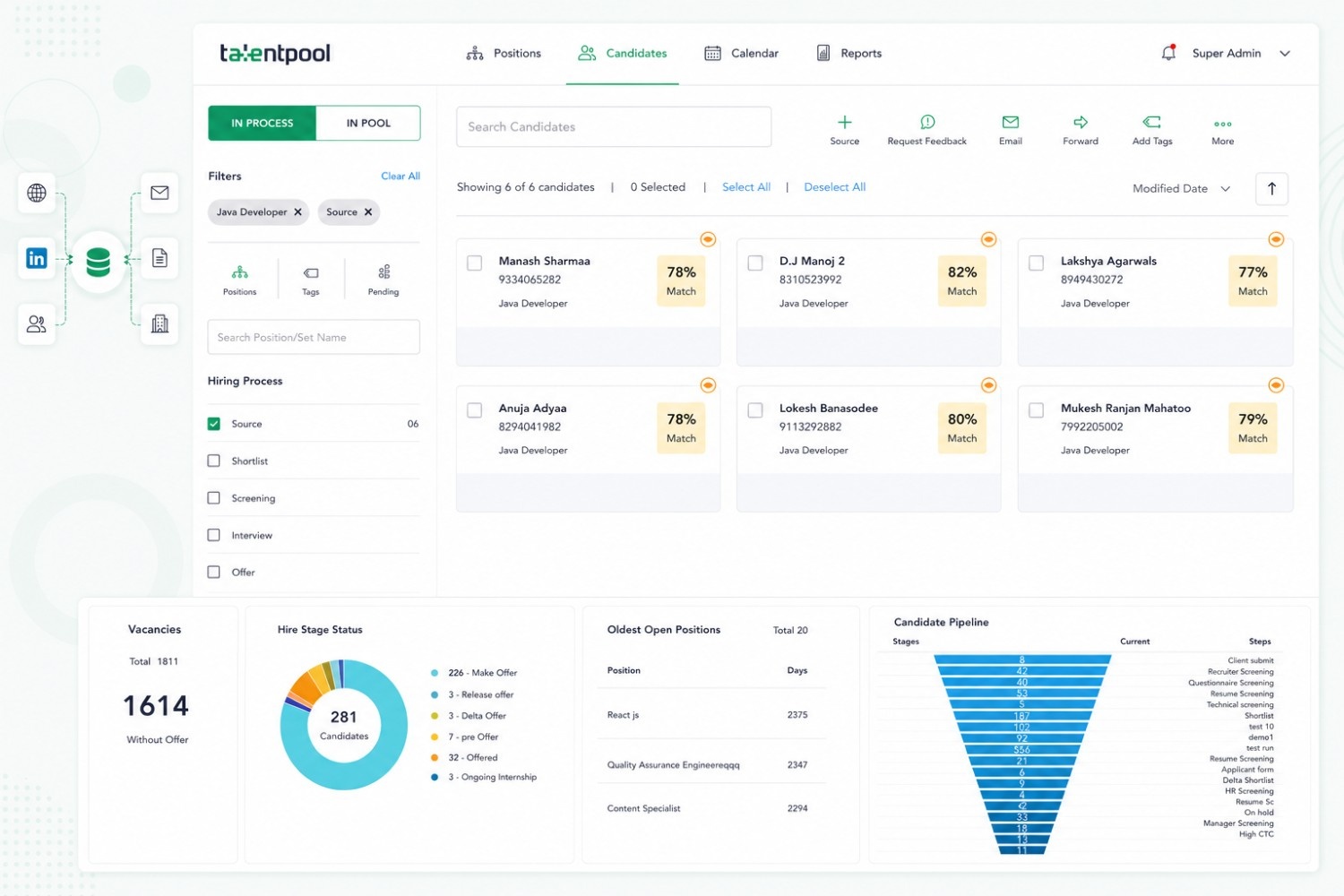Image resolution: width=1344 pixels, height=896 pixels.
Task: Click the document icon in left diagram
Action: click(159, 258)
